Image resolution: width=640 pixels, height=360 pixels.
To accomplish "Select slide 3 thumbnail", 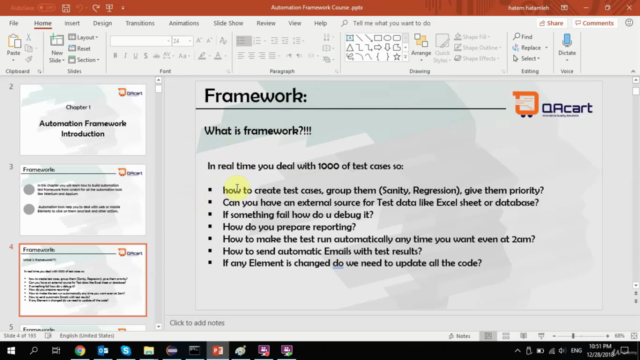I will [83, 200].
